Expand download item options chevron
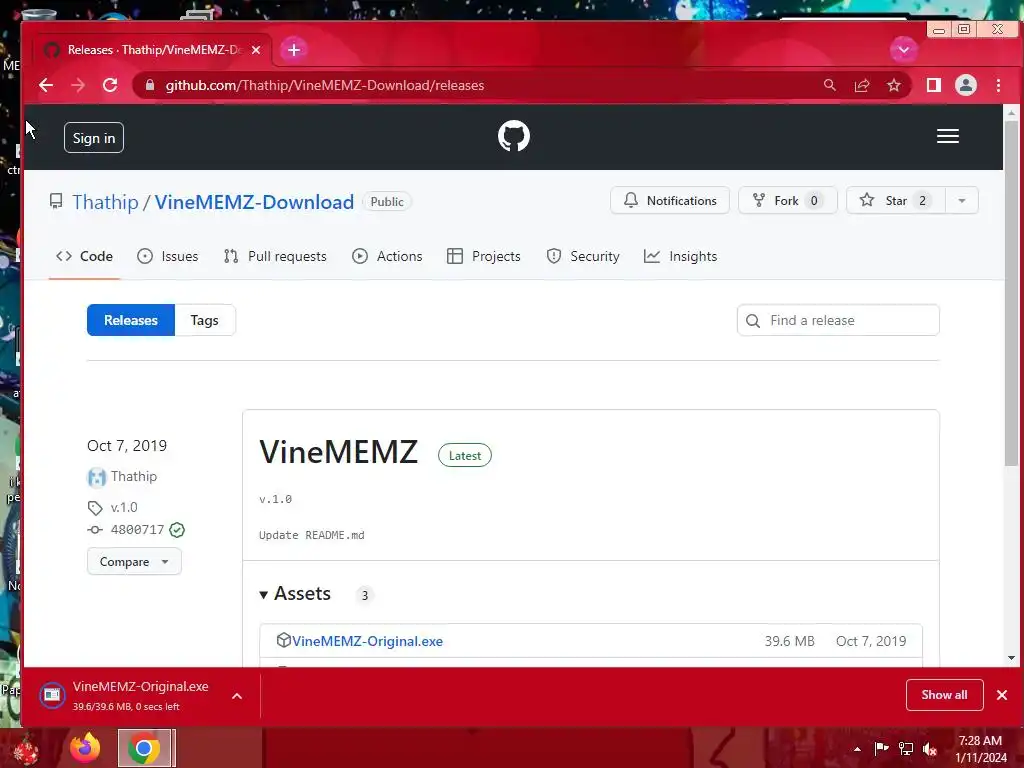1024x768 pixels. [237, 696]
